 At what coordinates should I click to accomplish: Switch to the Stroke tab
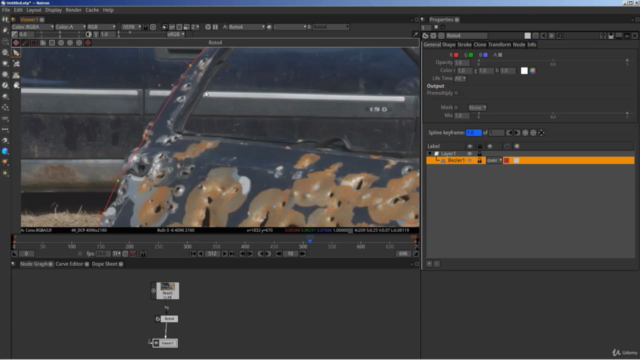464,44
